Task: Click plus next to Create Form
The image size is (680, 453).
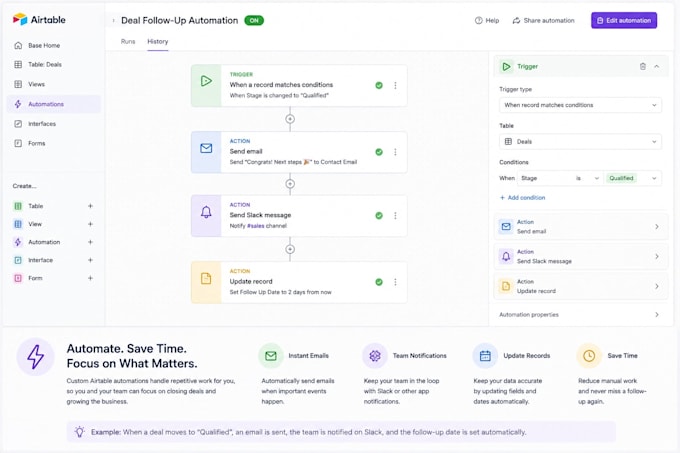Action: click(90, 278)
